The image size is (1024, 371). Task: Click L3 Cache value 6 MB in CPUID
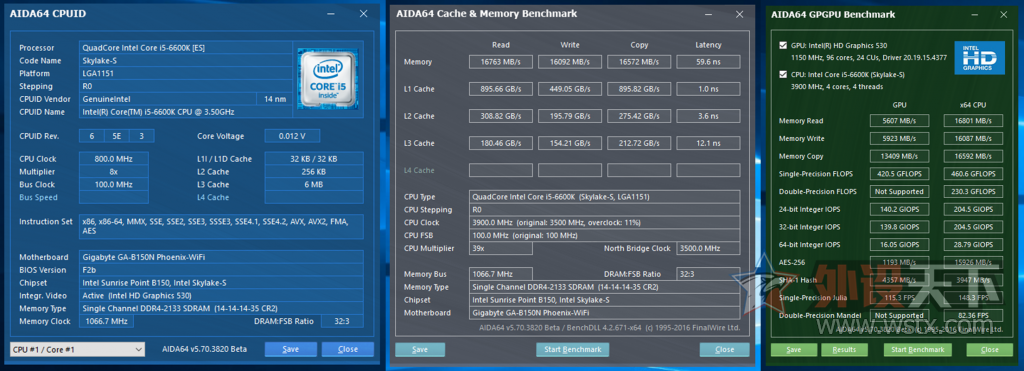(x=314, y=184)
